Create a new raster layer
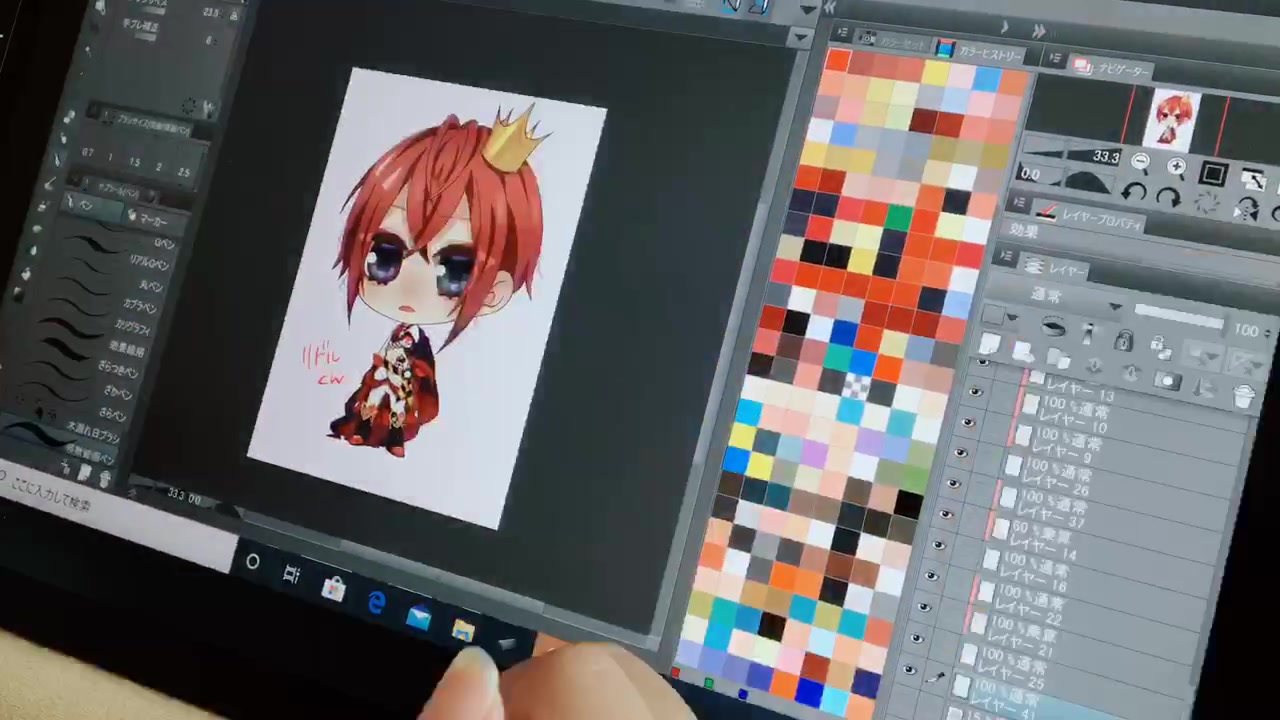Image resolution: width=1280 pixels, height=720 pixels. coord(989,345)
